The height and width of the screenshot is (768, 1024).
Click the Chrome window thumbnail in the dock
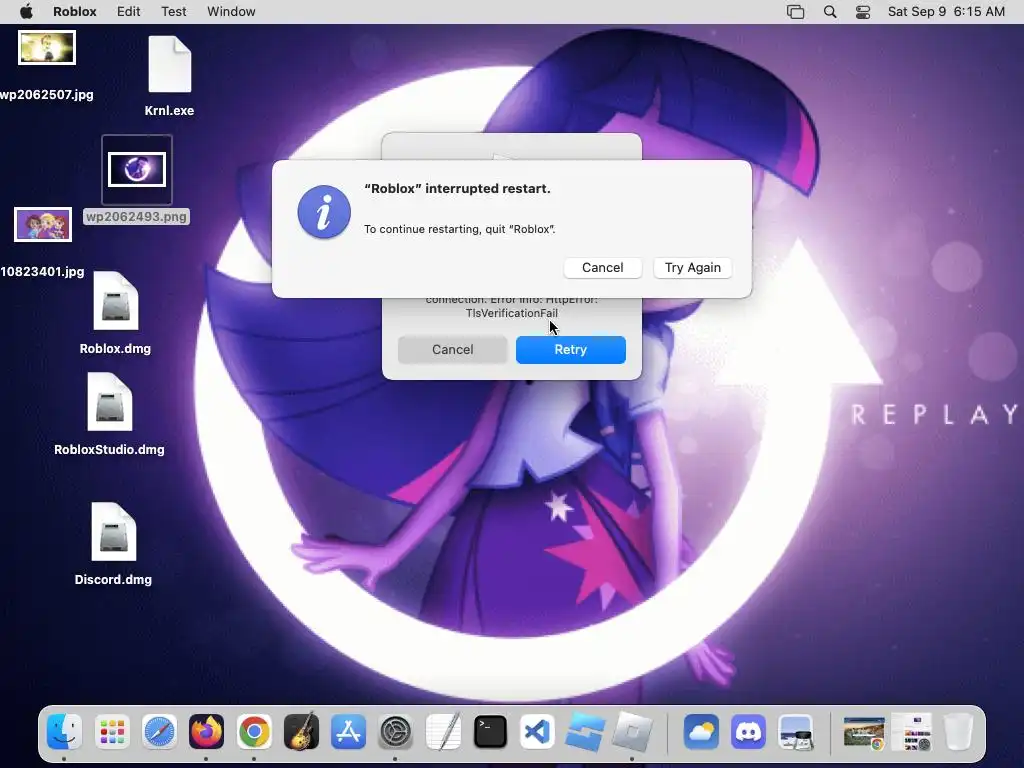pos(864,733)
